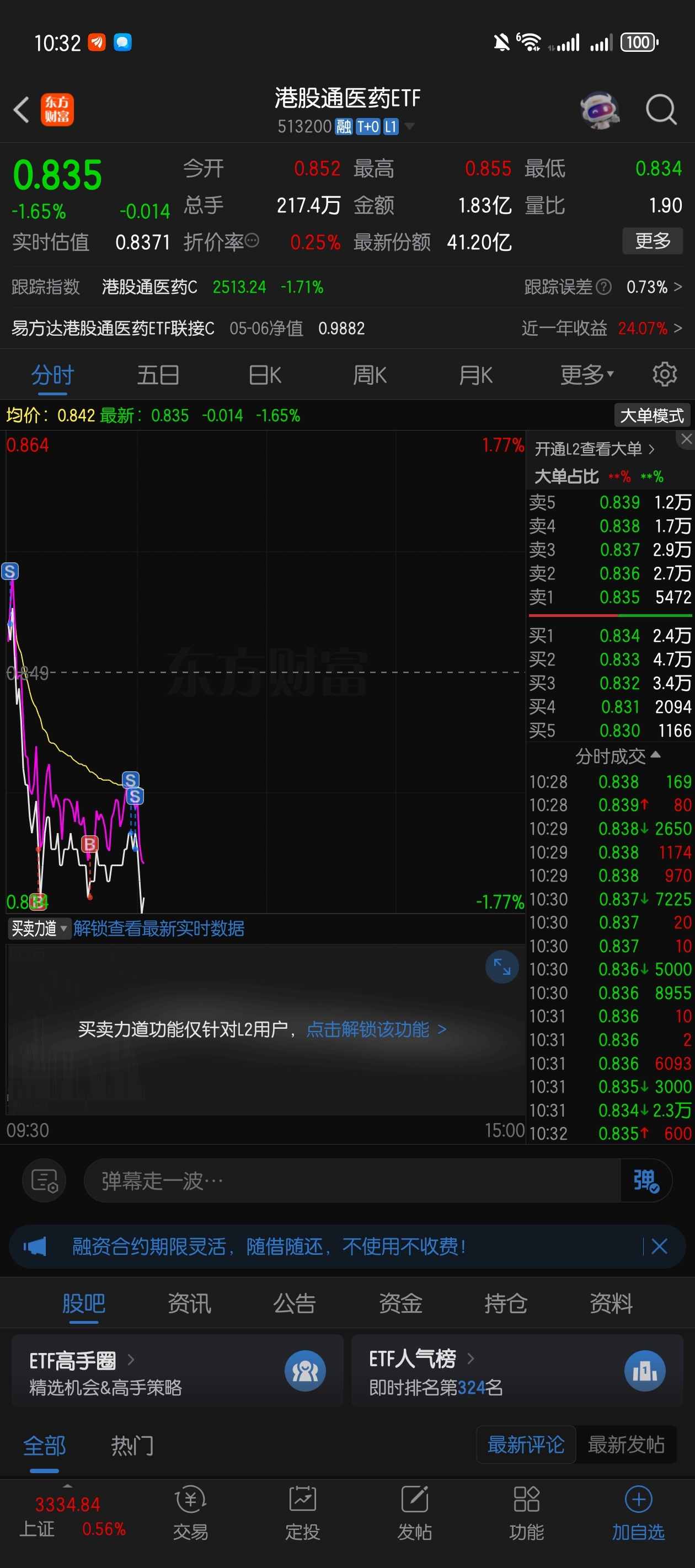Tap 点击解锁该功能 link
Viewport: 695px width, 1568px height.
(376, 1029)
